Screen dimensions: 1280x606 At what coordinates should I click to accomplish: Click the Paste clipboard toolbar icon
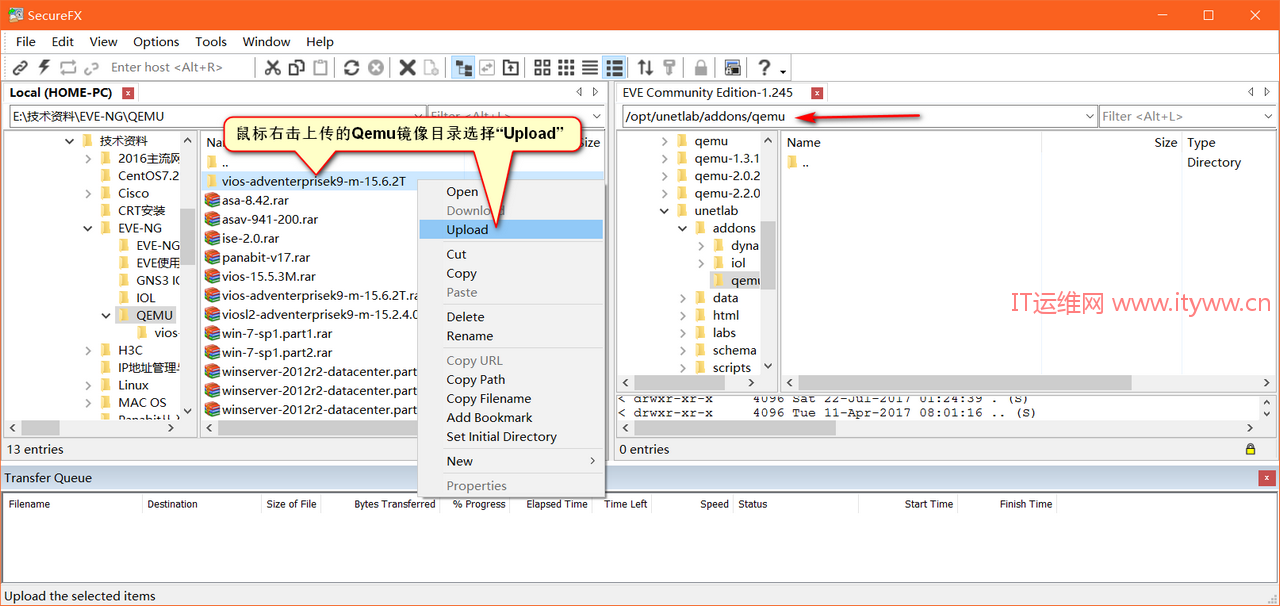321,68
